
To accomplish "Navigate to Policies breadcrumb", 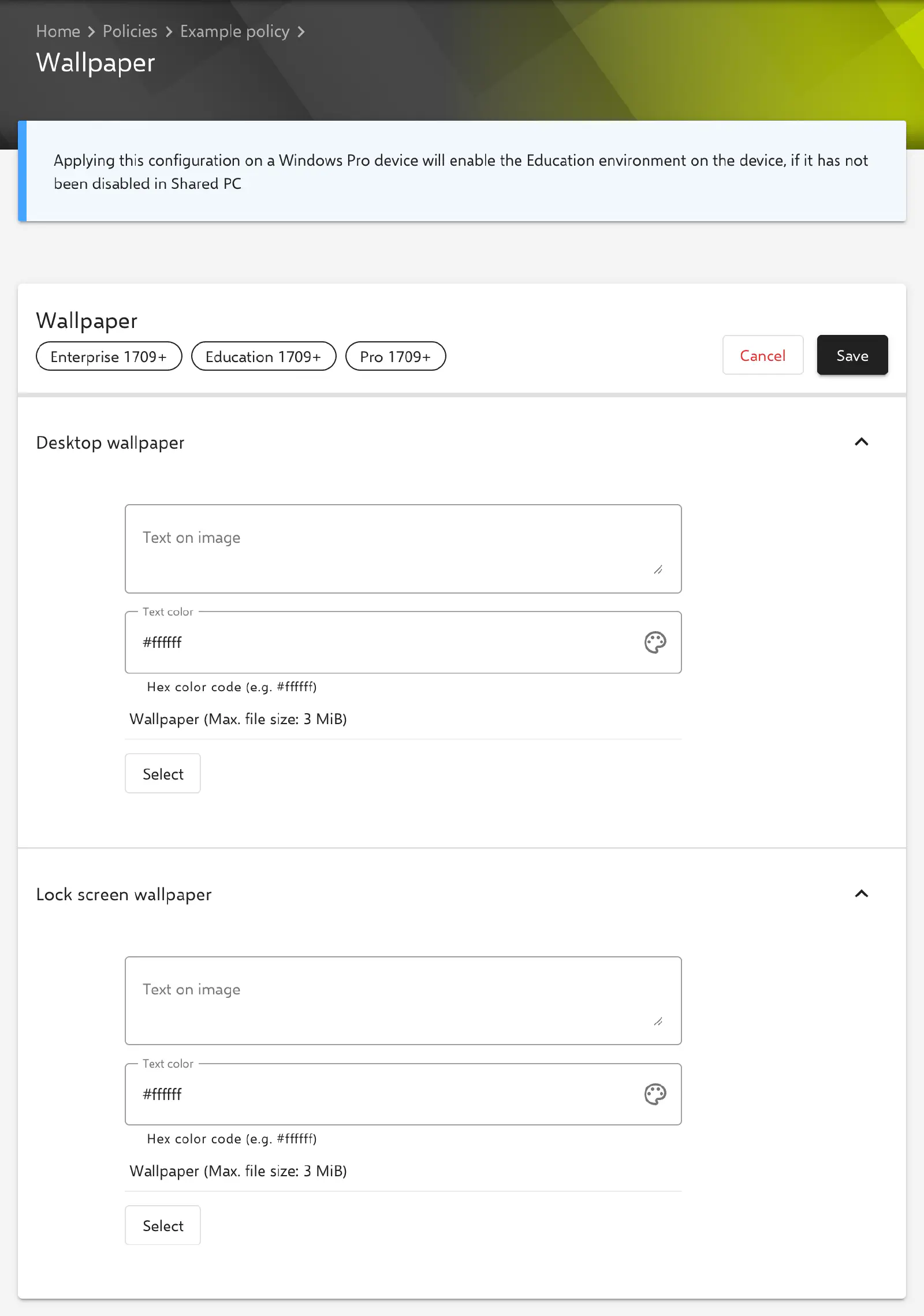I will click(130, 31).
